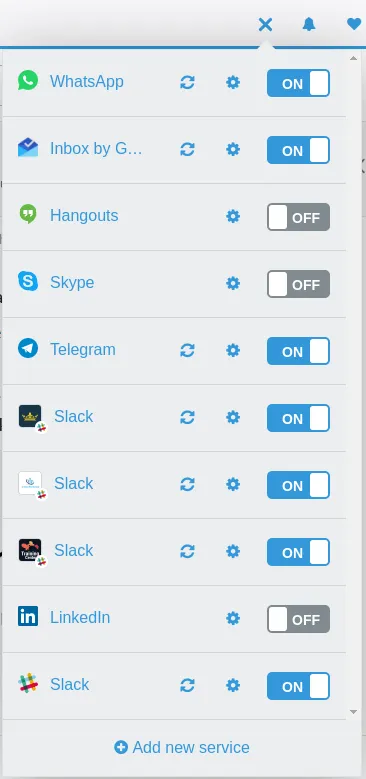Enable the Skype service toggle
Image resolution: width=366 pixels, height=779 pixels.
[298, 284]
